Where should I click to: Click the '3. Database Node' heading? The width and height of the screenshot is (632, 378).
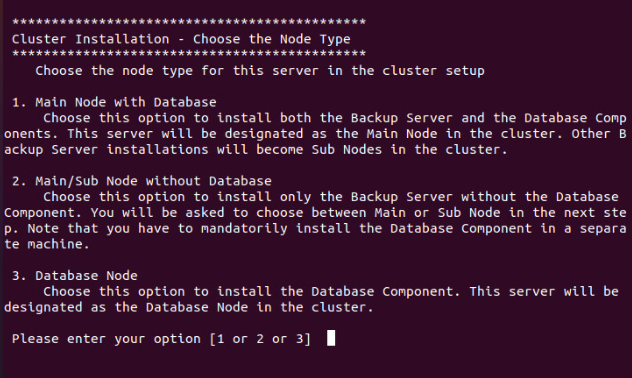(x=75, y=276)
